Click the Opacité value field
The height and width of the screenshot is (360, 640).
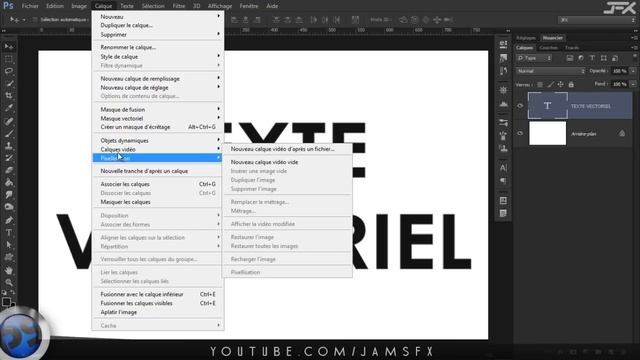pyautogui.click(x=620, y=71)
